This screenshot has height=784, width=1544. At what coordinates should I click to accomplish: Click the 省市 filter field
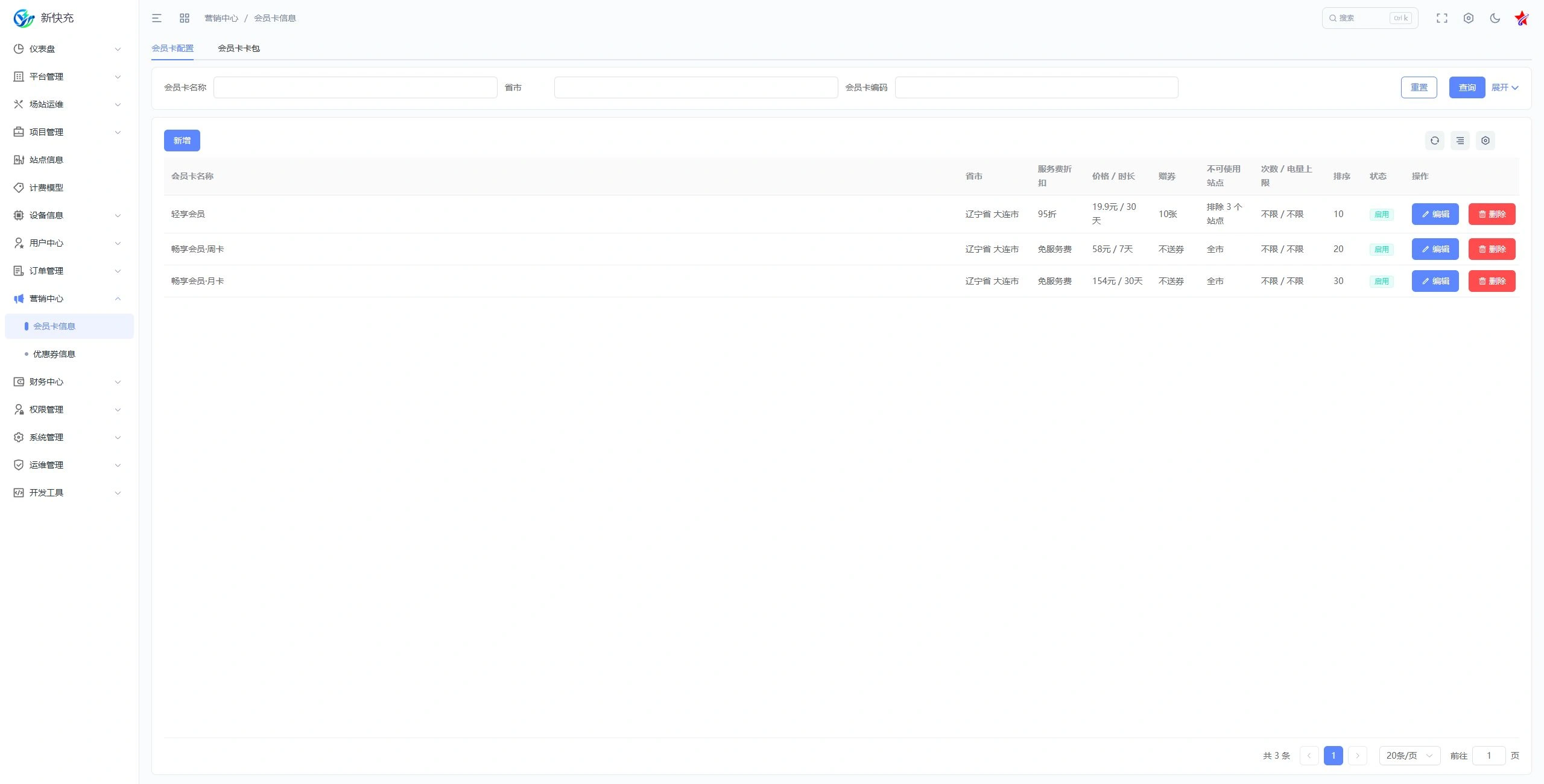click(696, 87)
